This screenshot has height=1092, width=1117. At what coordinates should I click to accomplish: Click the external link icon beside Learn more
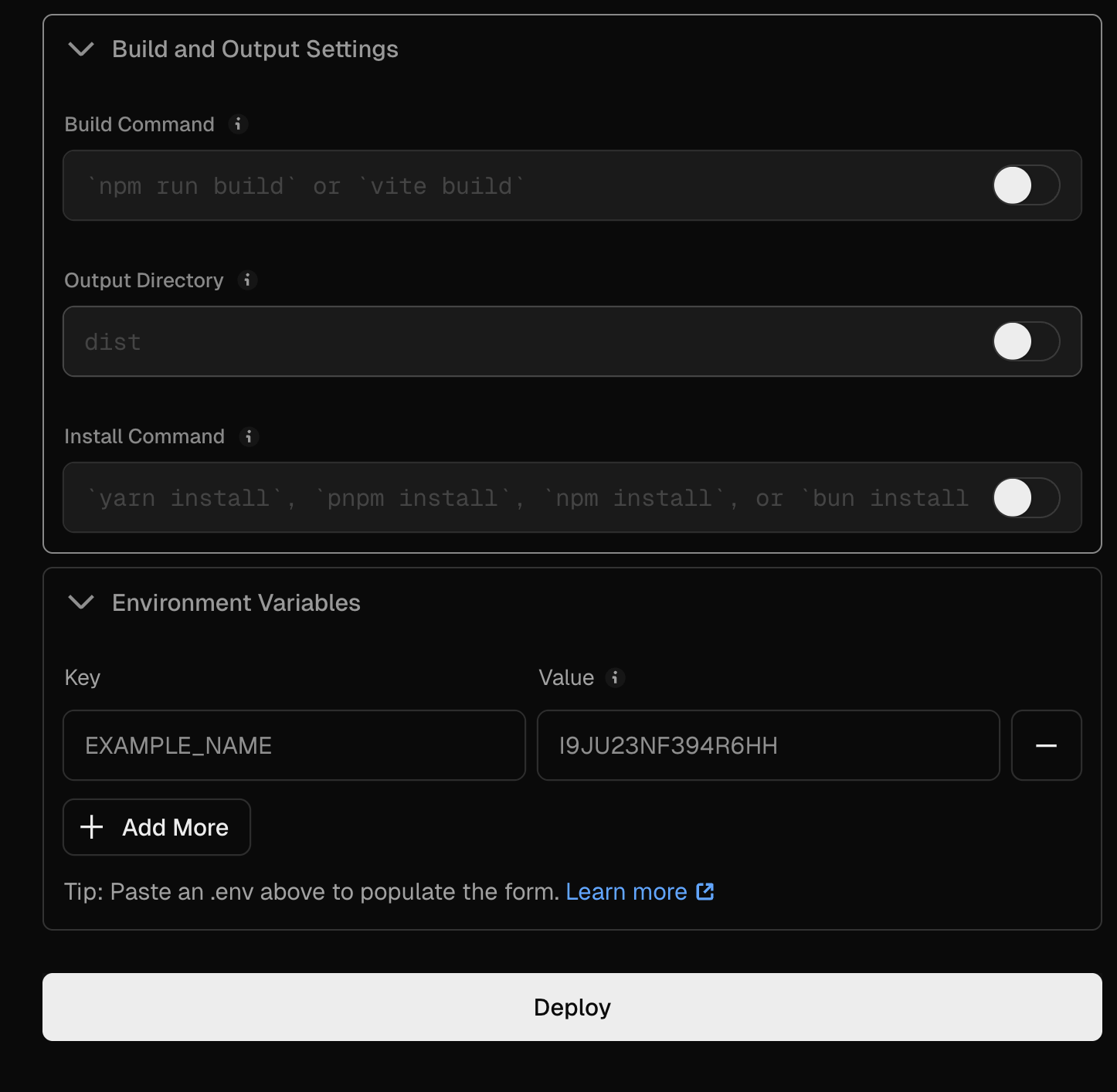click(x=705, y=891)
